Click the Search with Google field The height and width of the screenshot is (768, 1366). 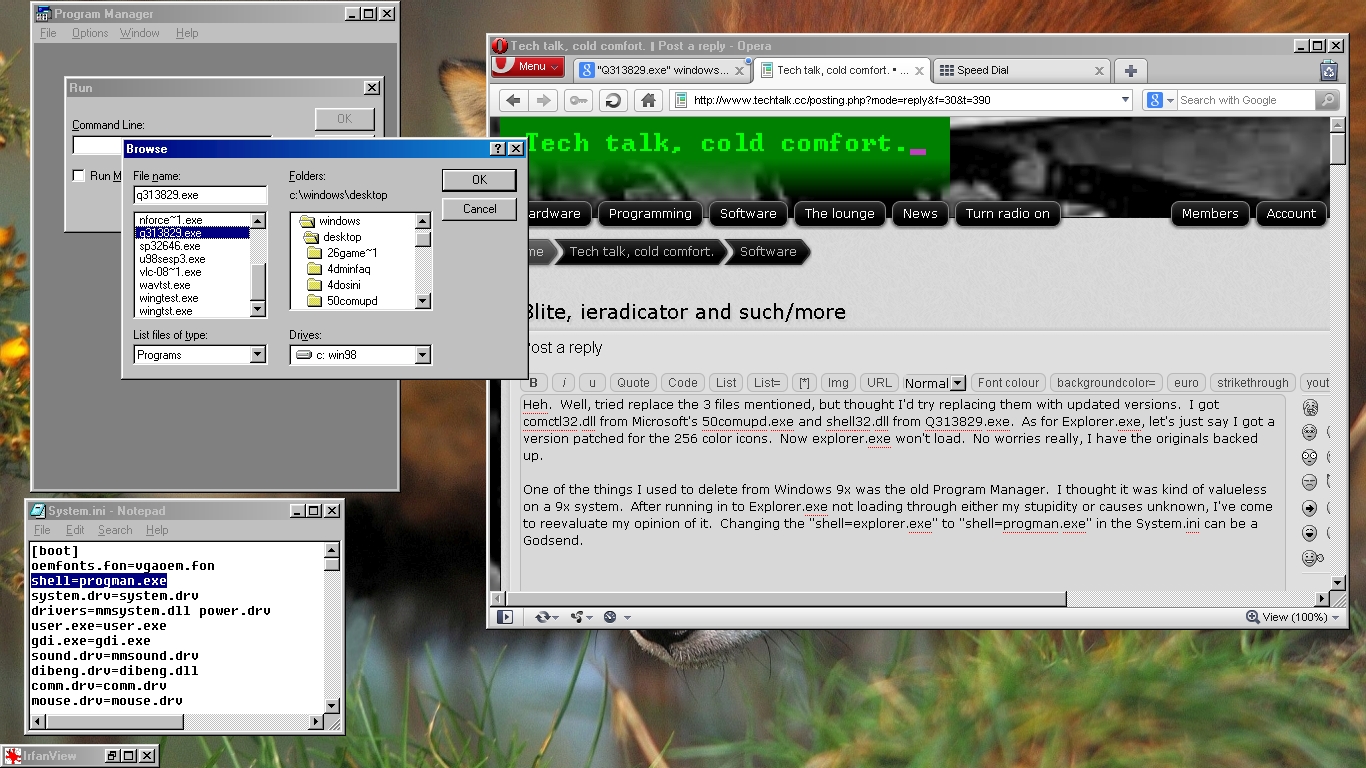1246,100
